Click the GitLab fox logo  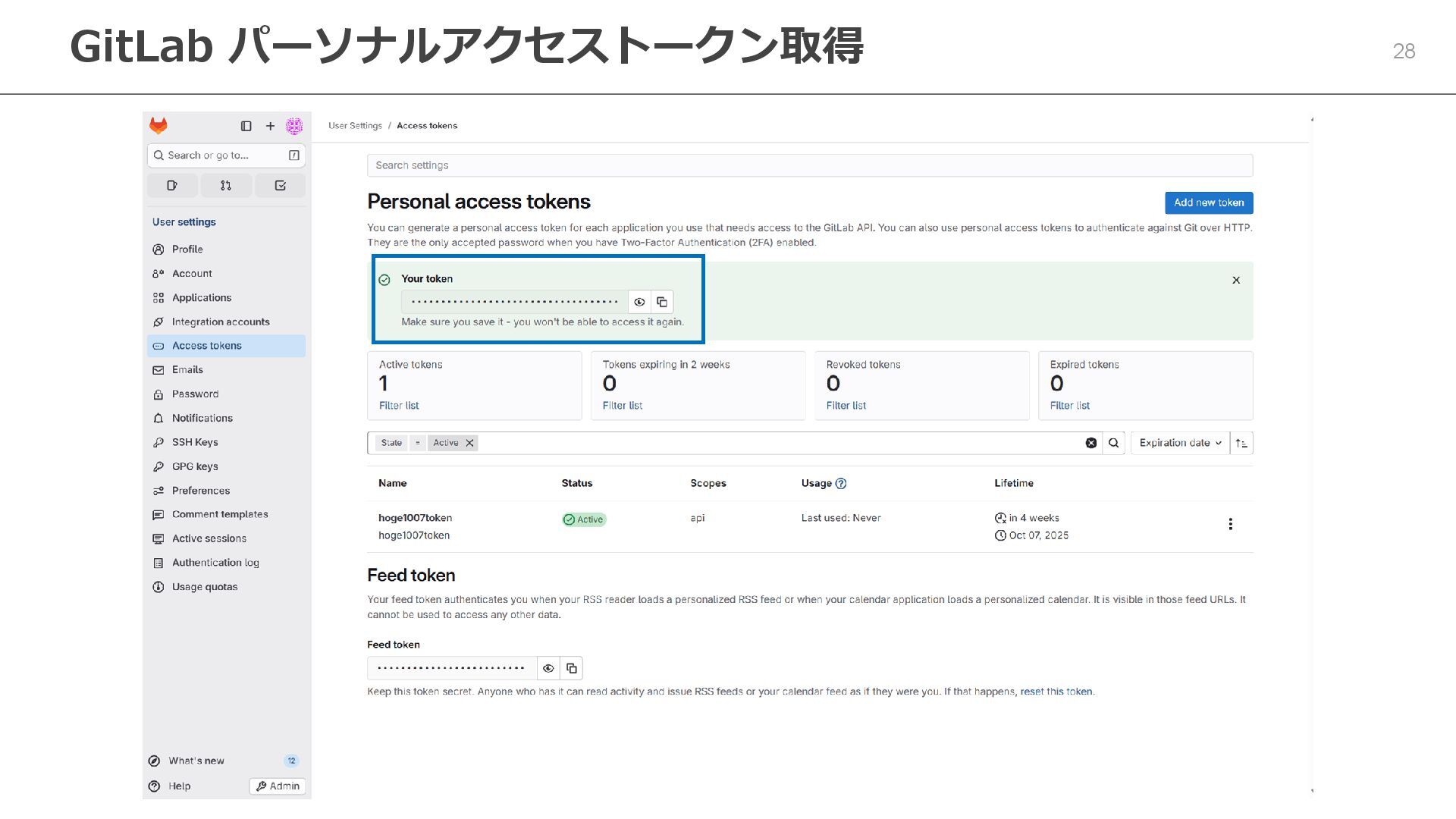pyautogui.click(x=158, y=126)
